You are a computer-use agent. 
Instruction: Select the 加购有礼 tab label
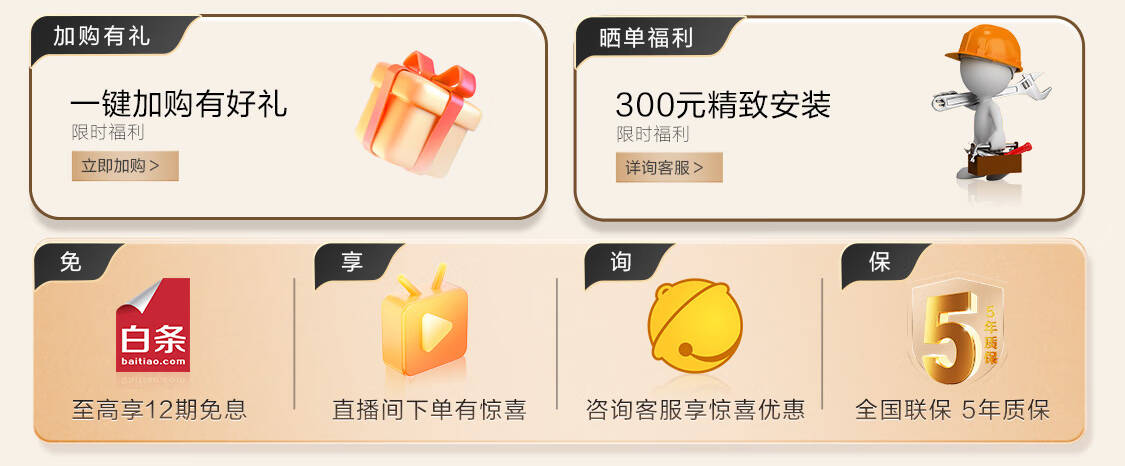(x=101, y=36)
